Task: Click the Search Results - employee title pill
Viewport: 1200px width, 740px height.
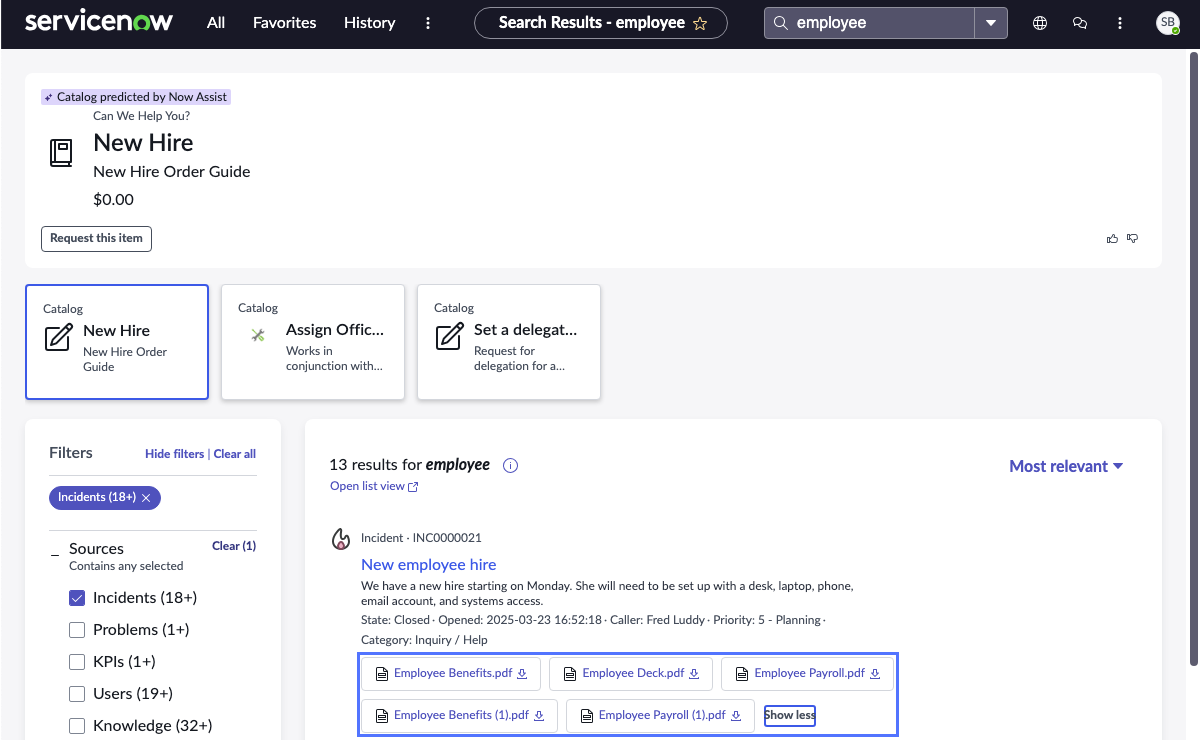Action: [601, 23]
